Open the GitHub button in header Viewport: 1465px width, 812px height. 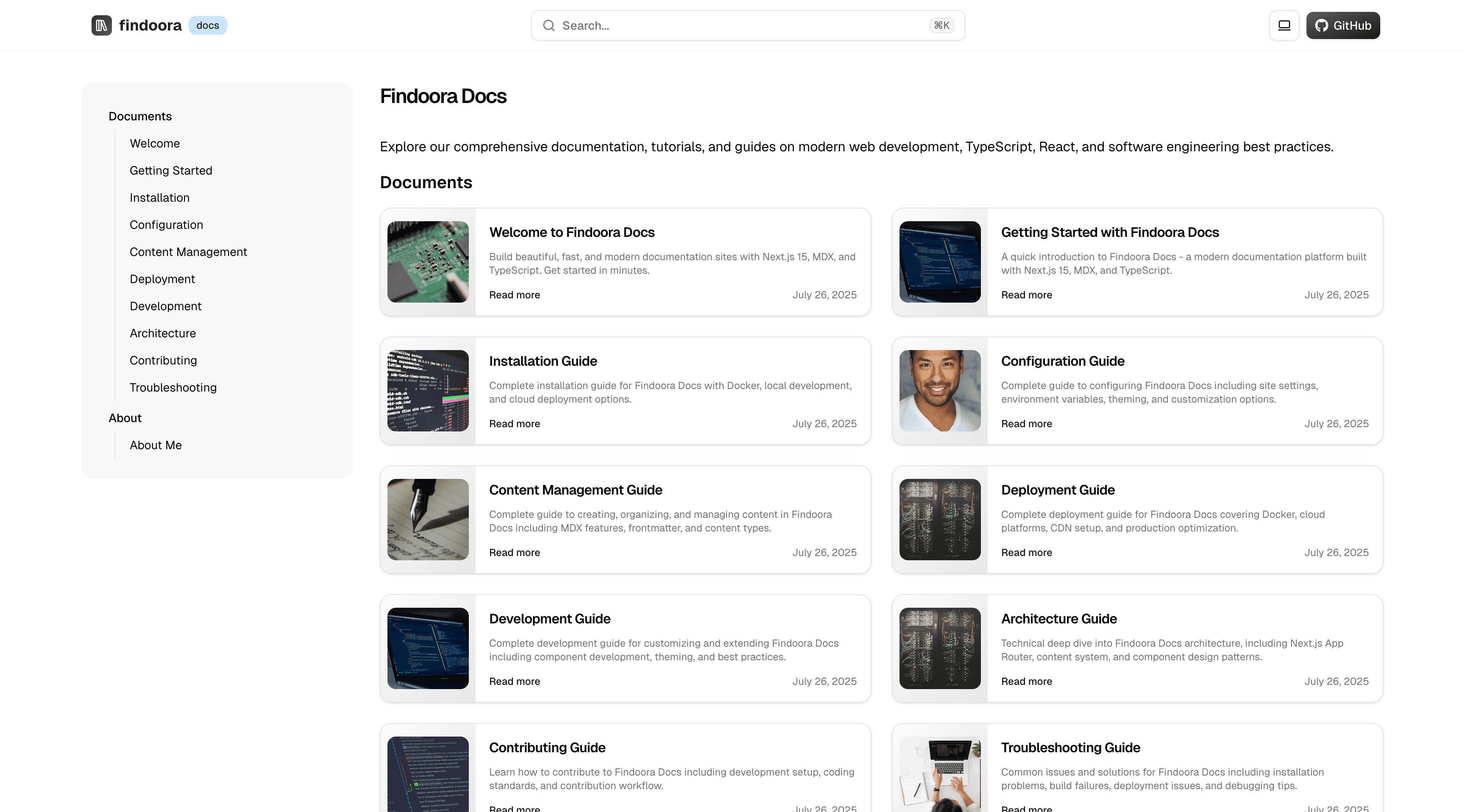1342,25
